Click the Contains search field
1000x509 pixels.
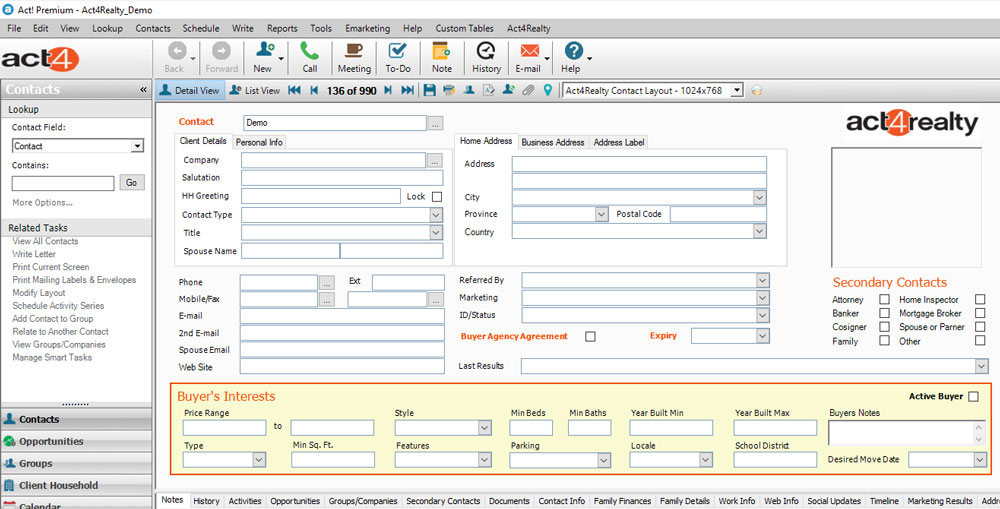tap(63, 183)
